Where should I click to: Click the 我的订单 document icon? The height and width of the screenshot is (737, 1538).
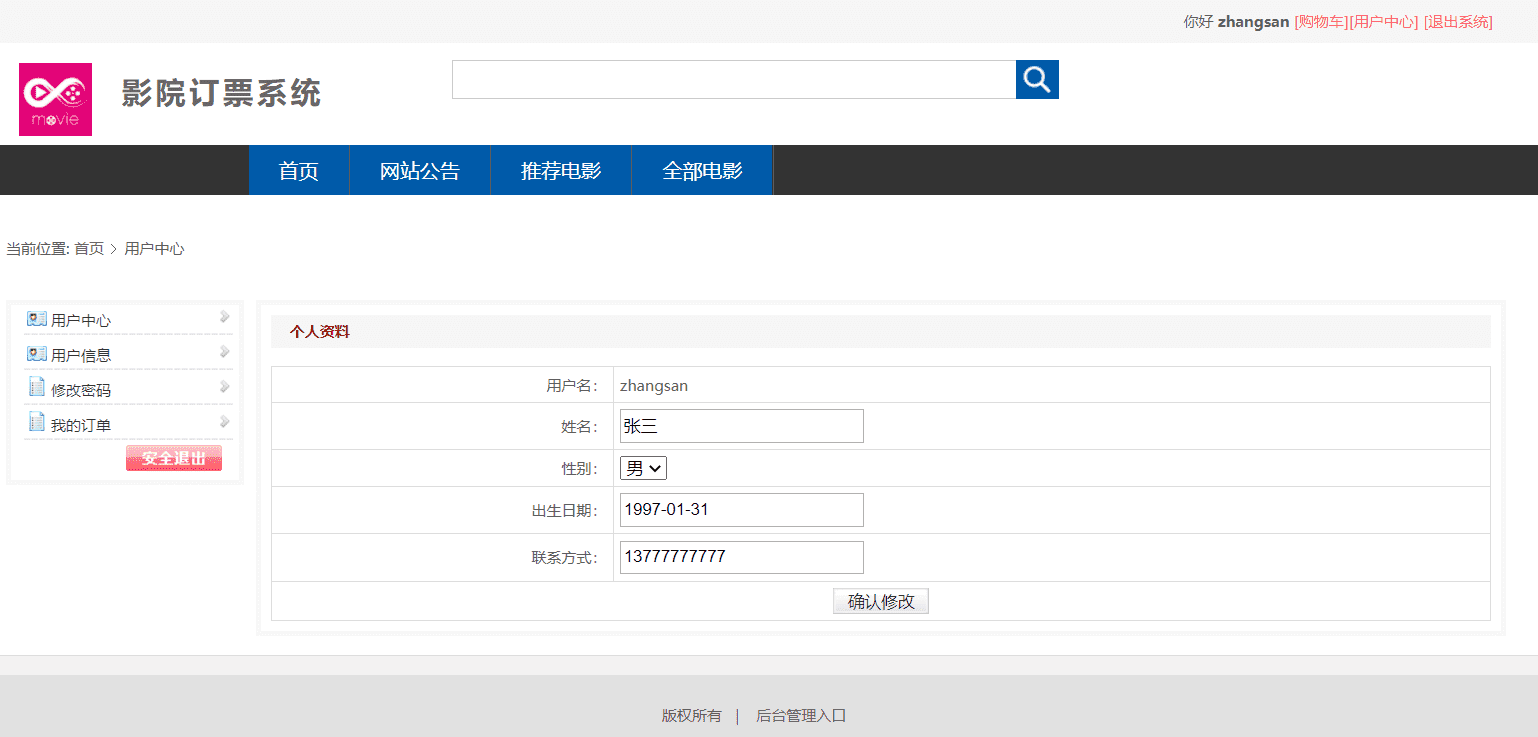point(37,422)
